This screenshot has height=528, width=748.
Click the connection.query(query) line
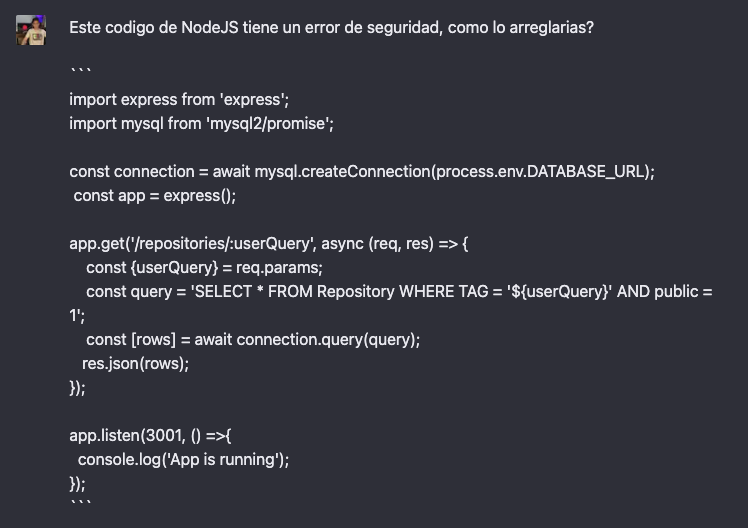pos(253,340)
